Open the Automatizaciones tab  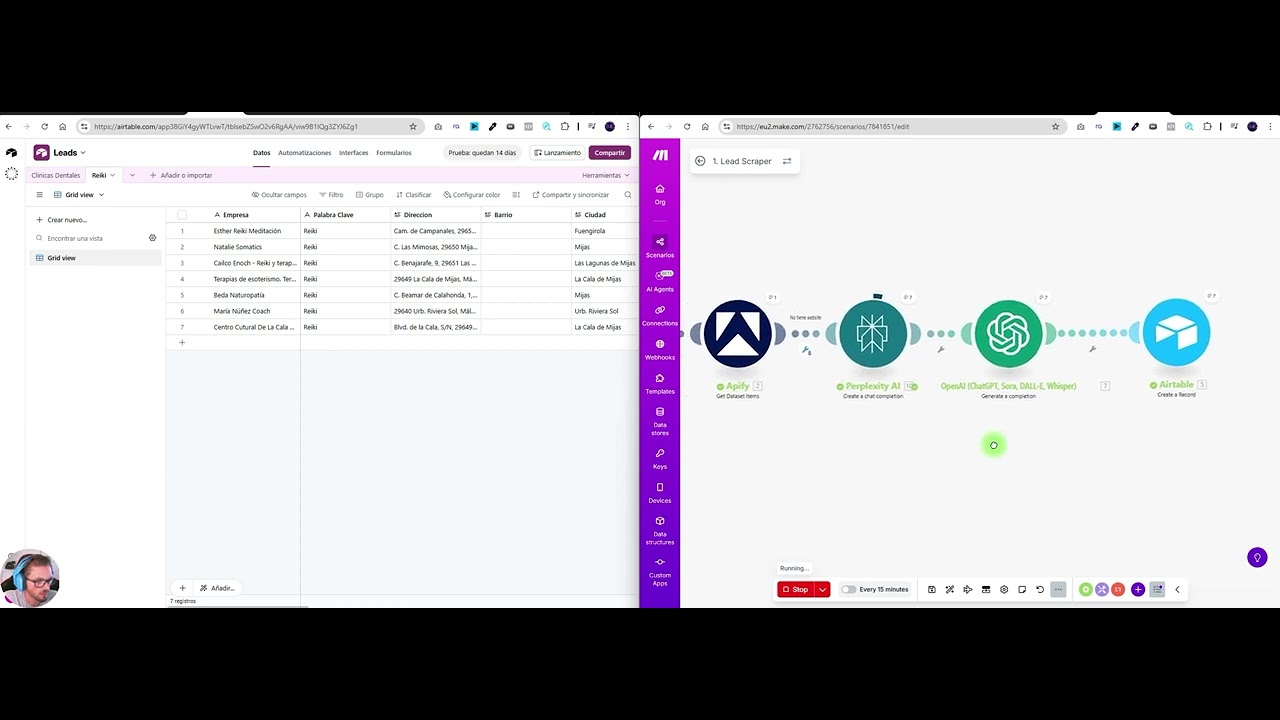click(305, 153)
